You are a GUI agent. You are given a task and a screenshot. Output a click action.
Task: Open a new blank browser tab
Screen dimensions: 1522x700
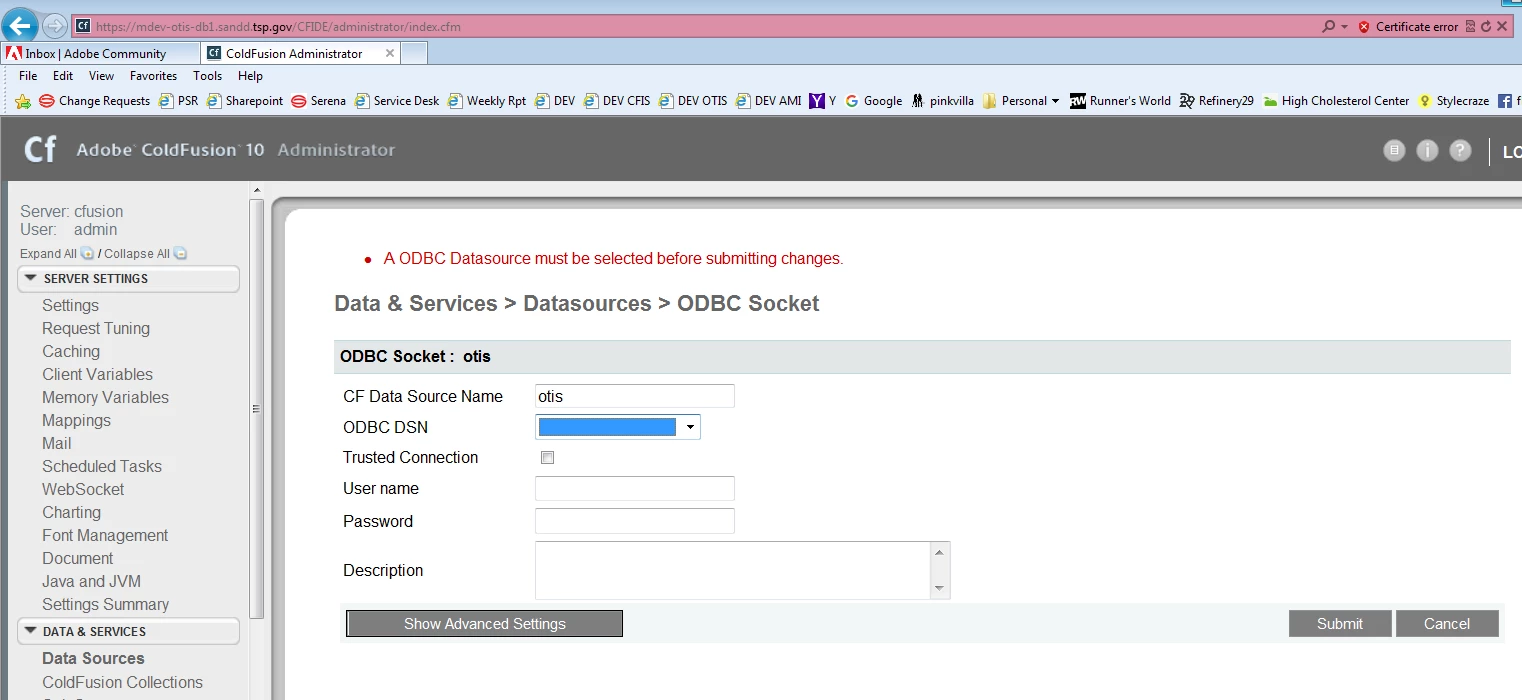click(415, 53)
